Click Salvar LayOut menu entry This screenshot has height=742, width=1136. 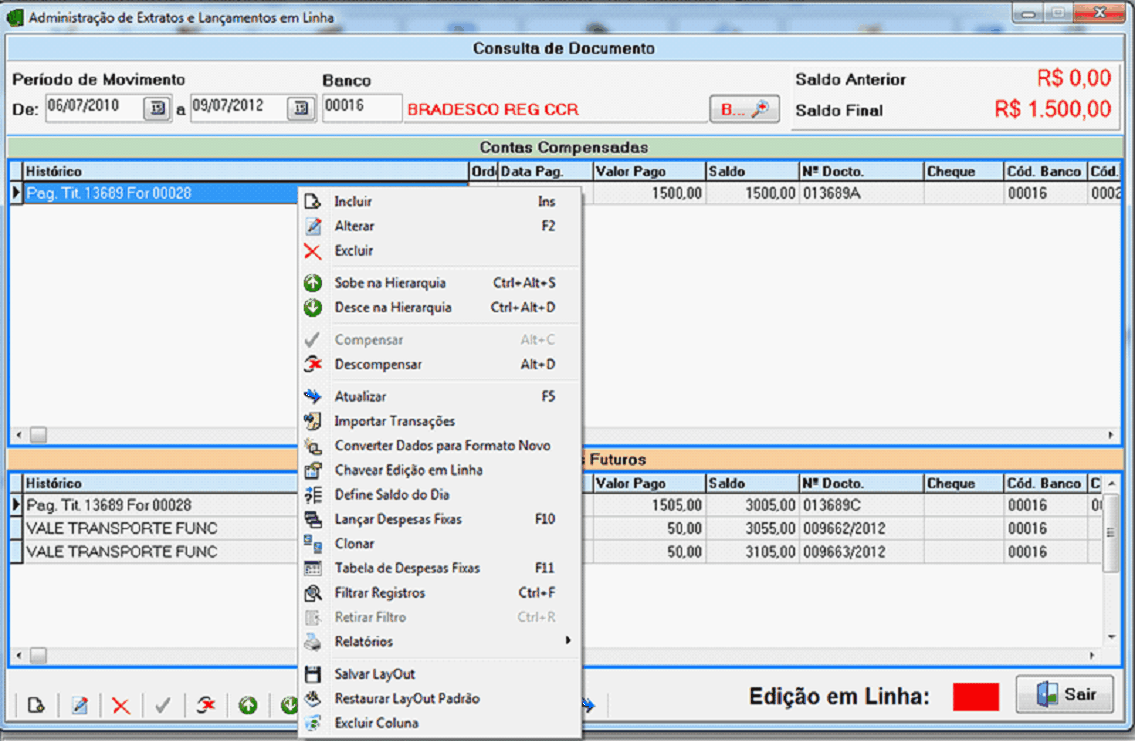374,674
